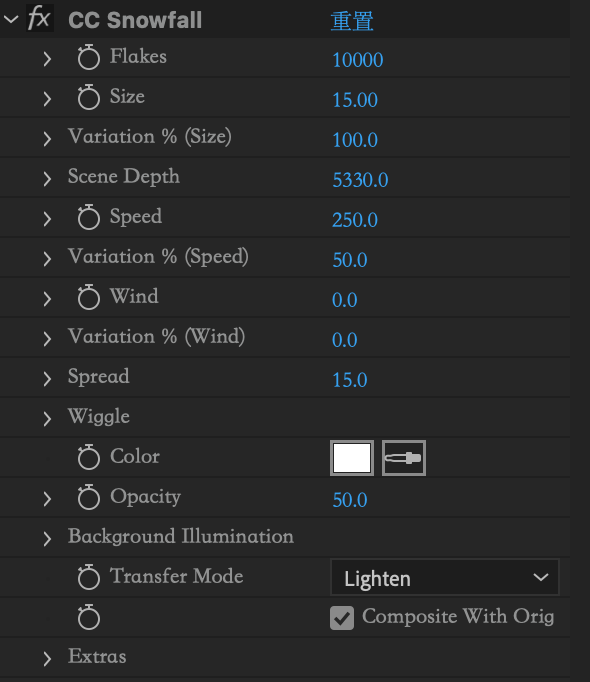
Task: Collapse the CC Snowfall effect group
Action: pyautogui.click(x=11, y=19)
